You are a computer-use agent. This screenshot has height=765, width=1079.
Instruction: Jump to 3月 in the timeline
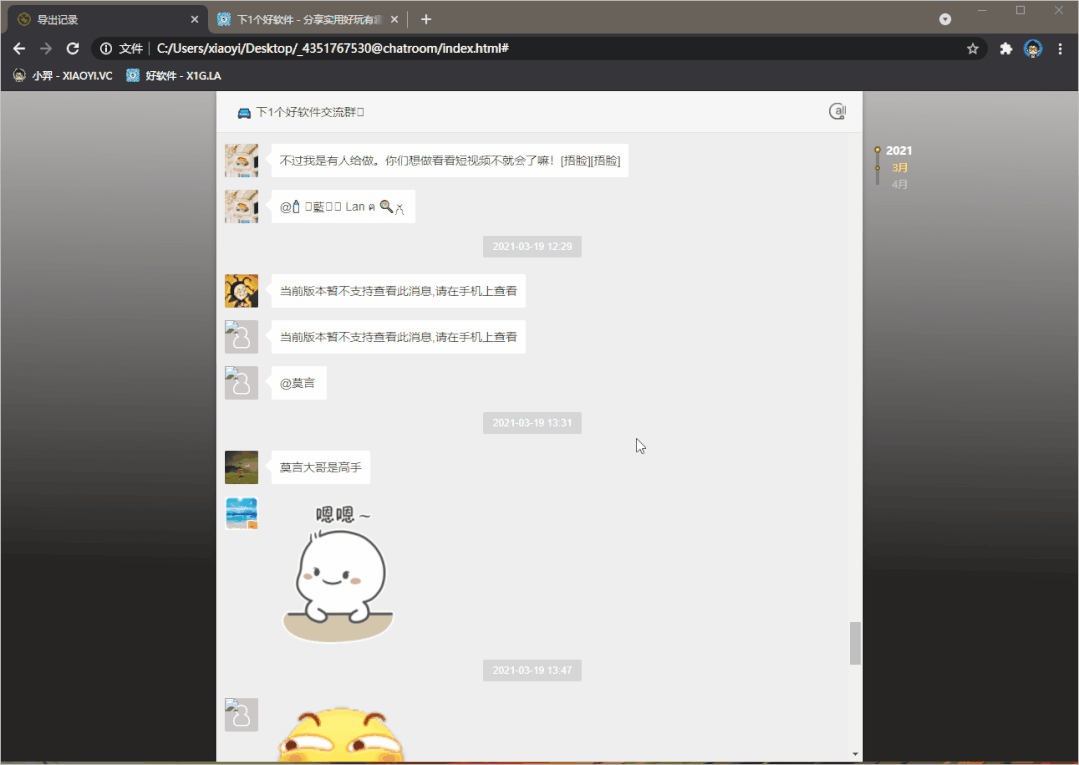pos(899,167)
